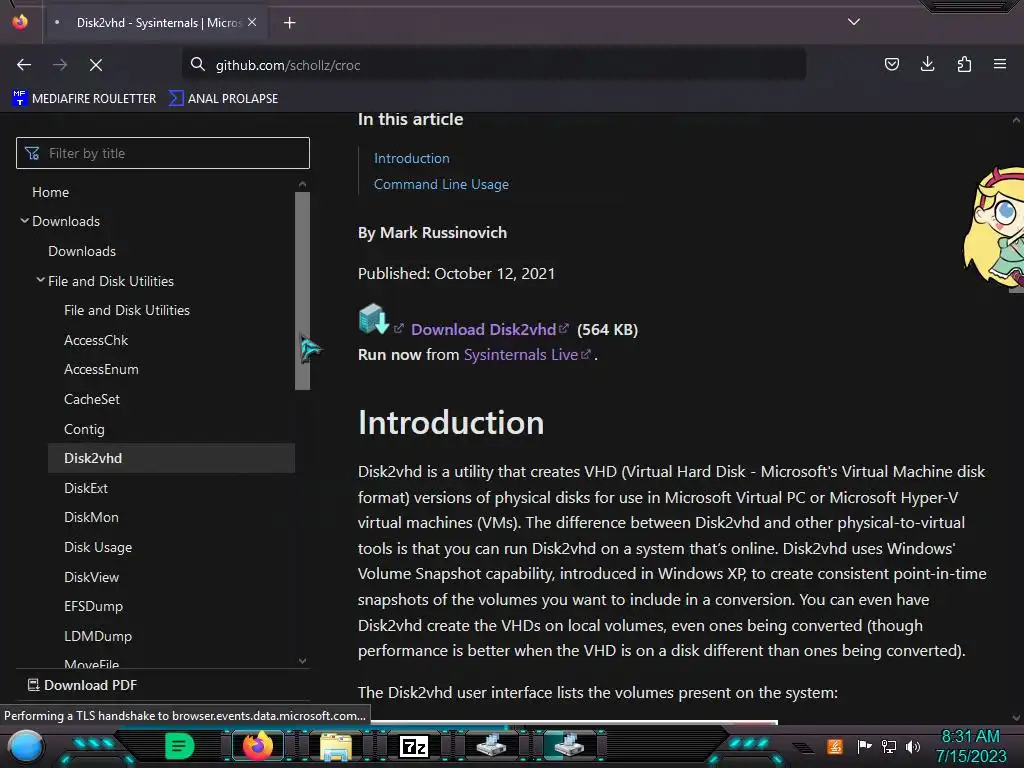Open the extensions puzzle icon
Viewport: 1024px width, 768px height.
click(x=964, y=64)
